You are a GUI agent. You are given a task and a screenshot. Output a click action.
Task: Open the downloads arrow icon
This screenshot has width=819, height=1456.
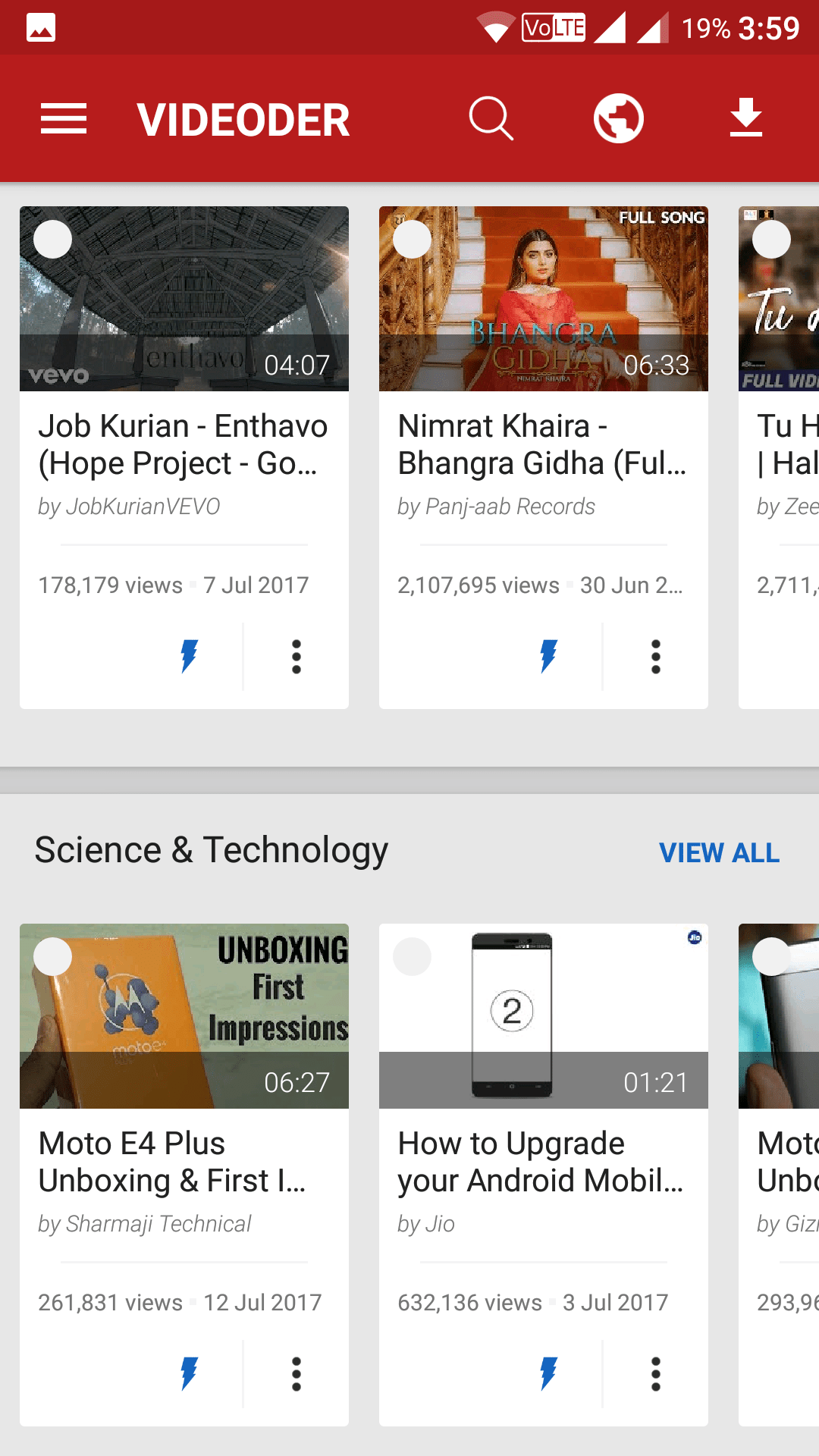[x=745, y=119]
